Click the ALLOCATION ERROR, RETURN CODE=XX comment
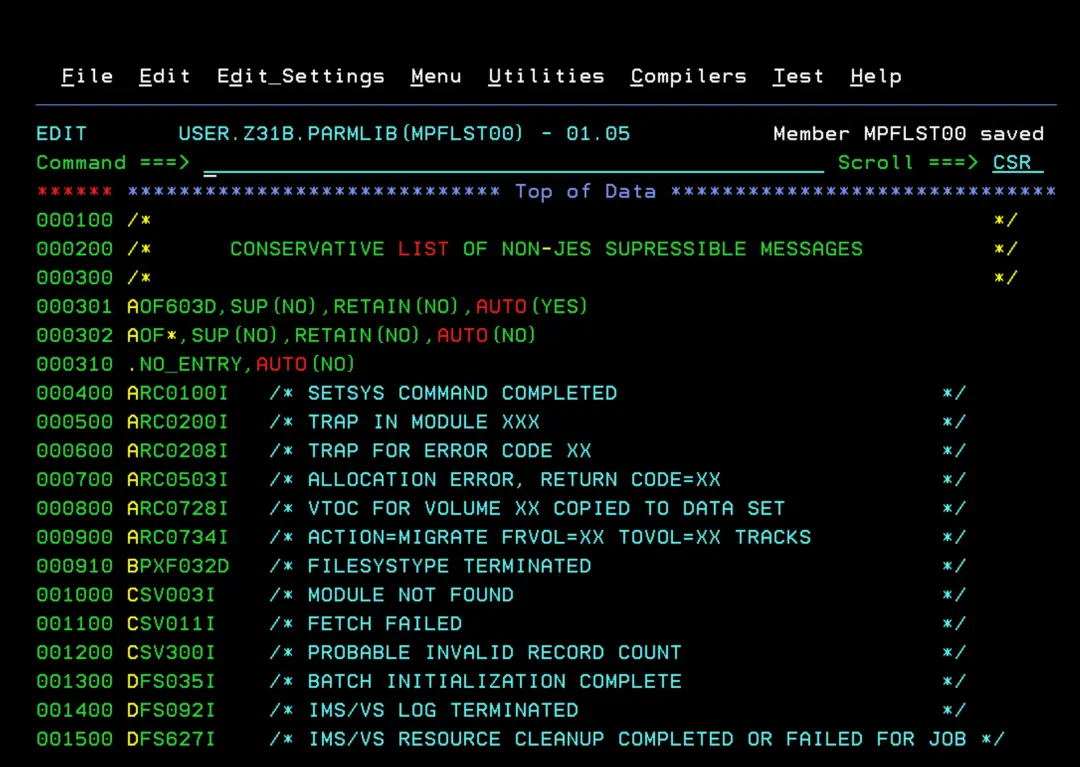 pyautogui.click(x=514, y=480)
